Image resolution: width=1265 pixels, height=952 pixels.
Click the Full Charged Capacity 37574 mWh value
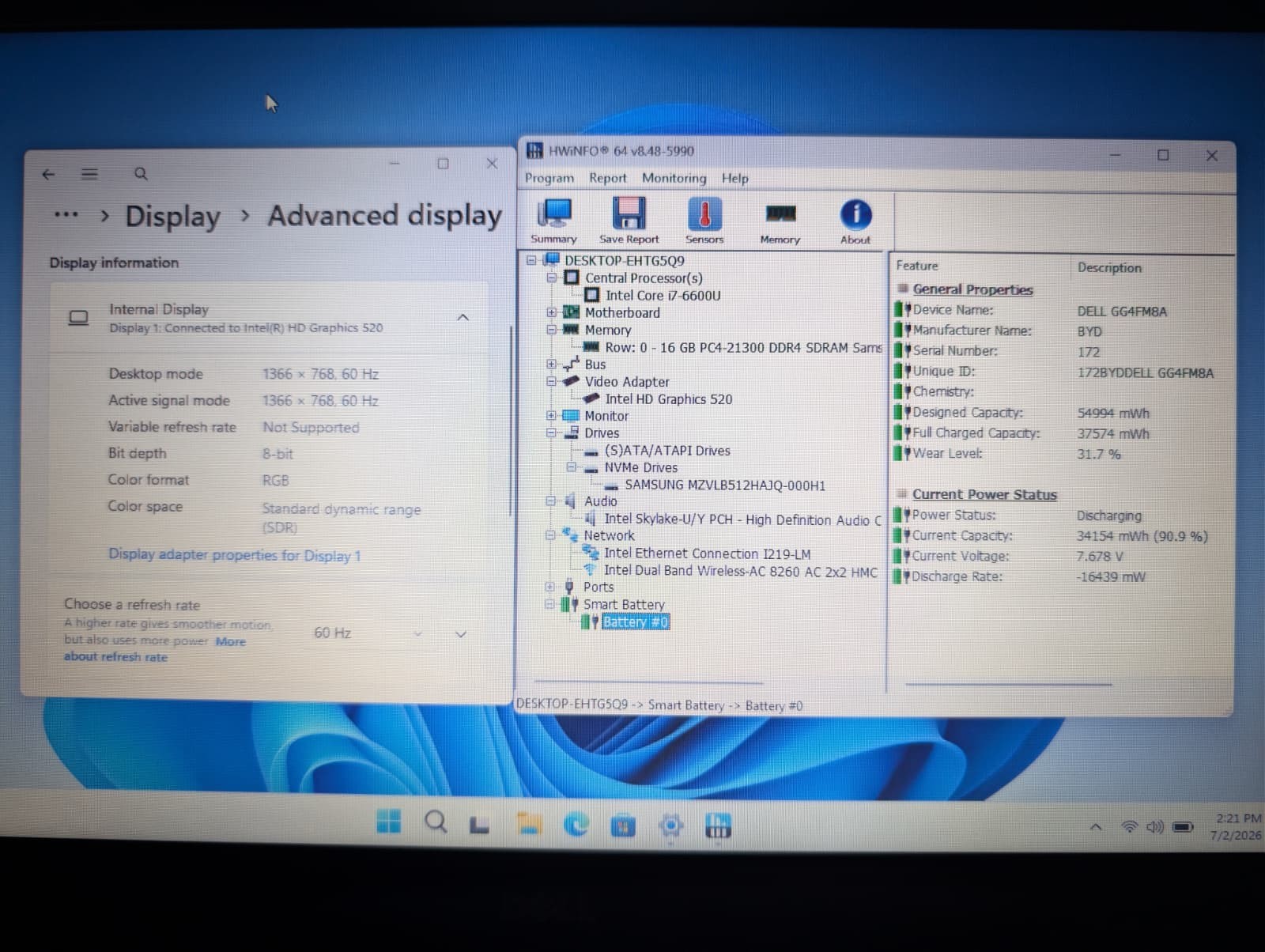point(1113,434)
